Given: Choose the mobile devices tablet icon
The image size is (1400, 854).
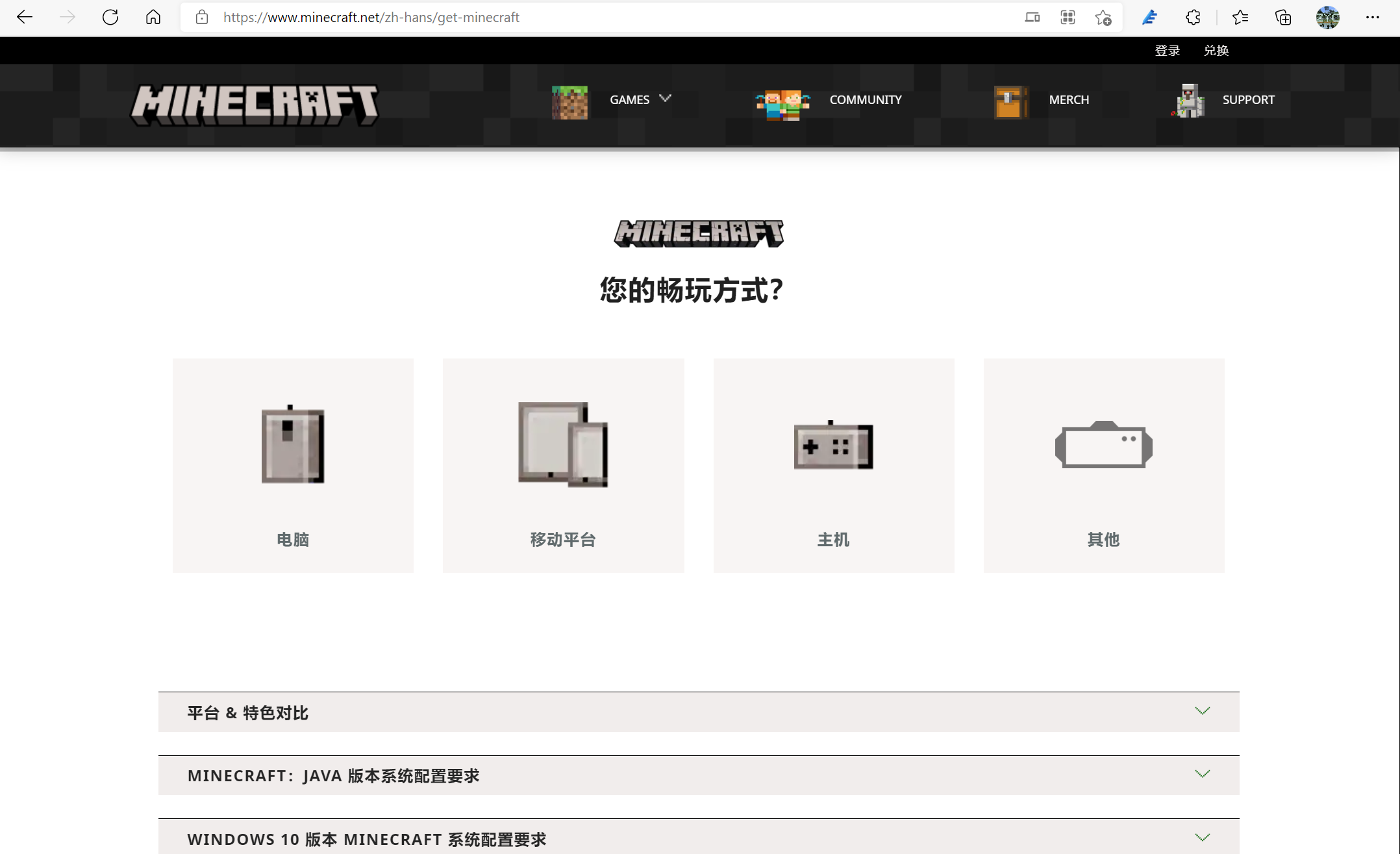Looking at the screenshot, I should click(x=563, y=446).
